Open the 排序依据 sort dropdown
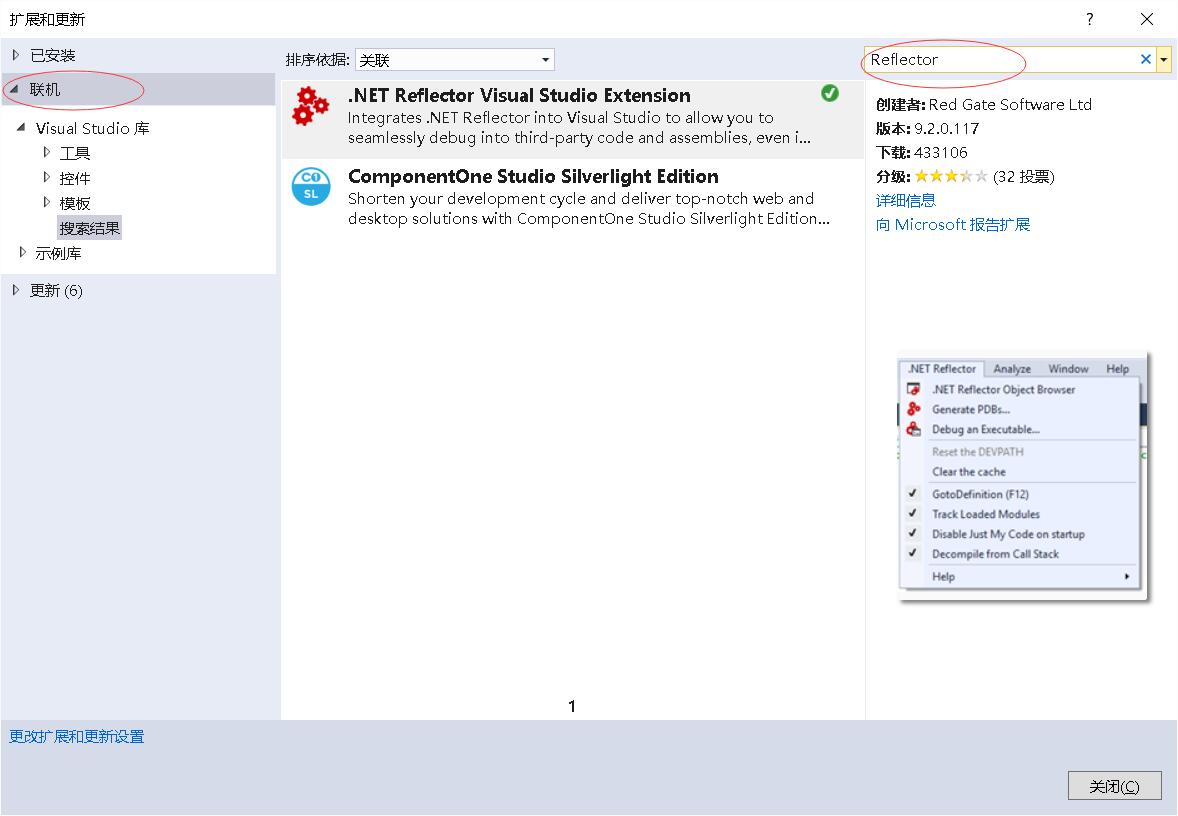Viewport: 1178px width, 816px height. coord(455,59)
